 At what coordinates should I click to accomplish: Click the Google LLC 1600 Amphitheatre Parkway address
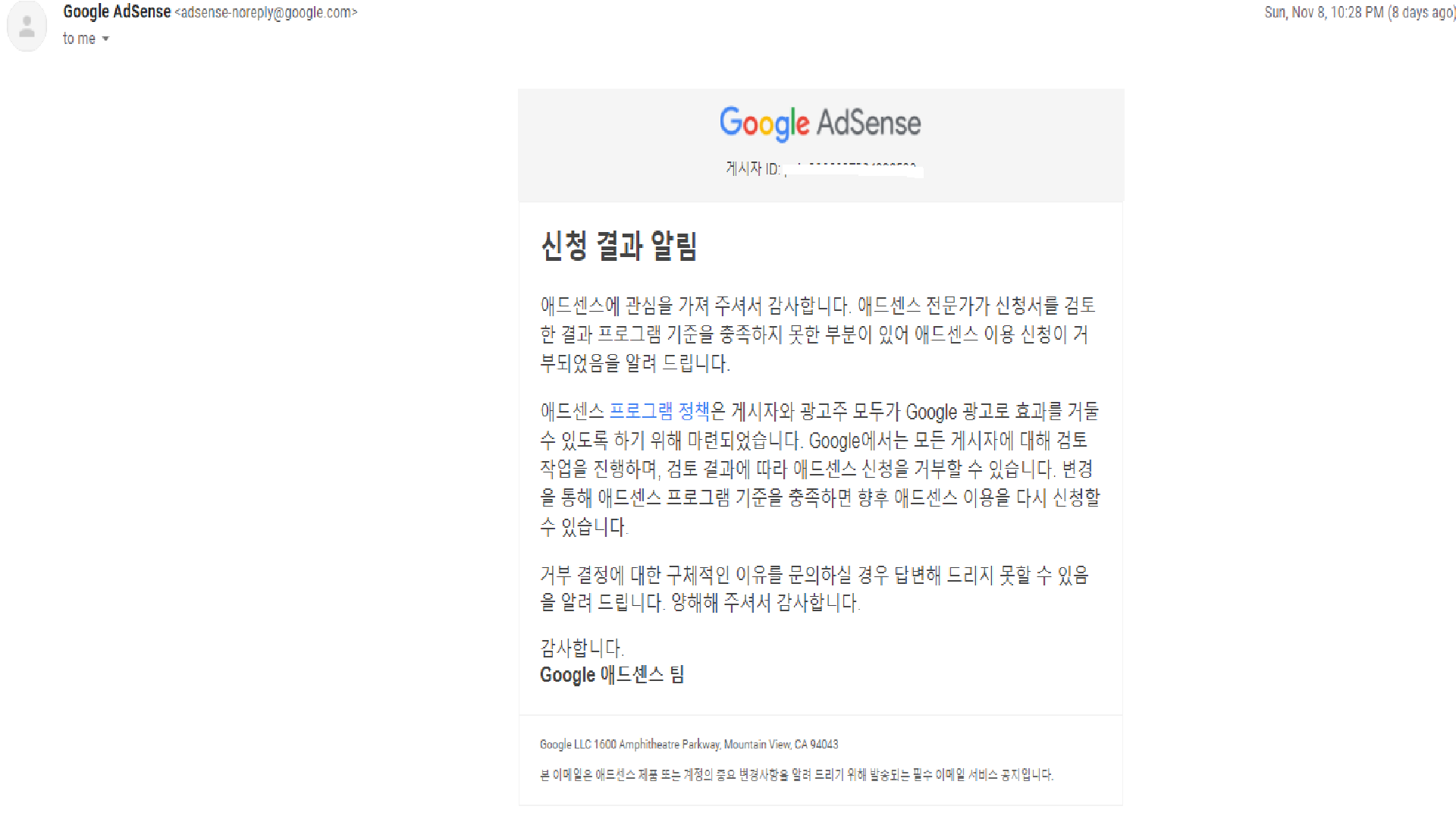689,745
